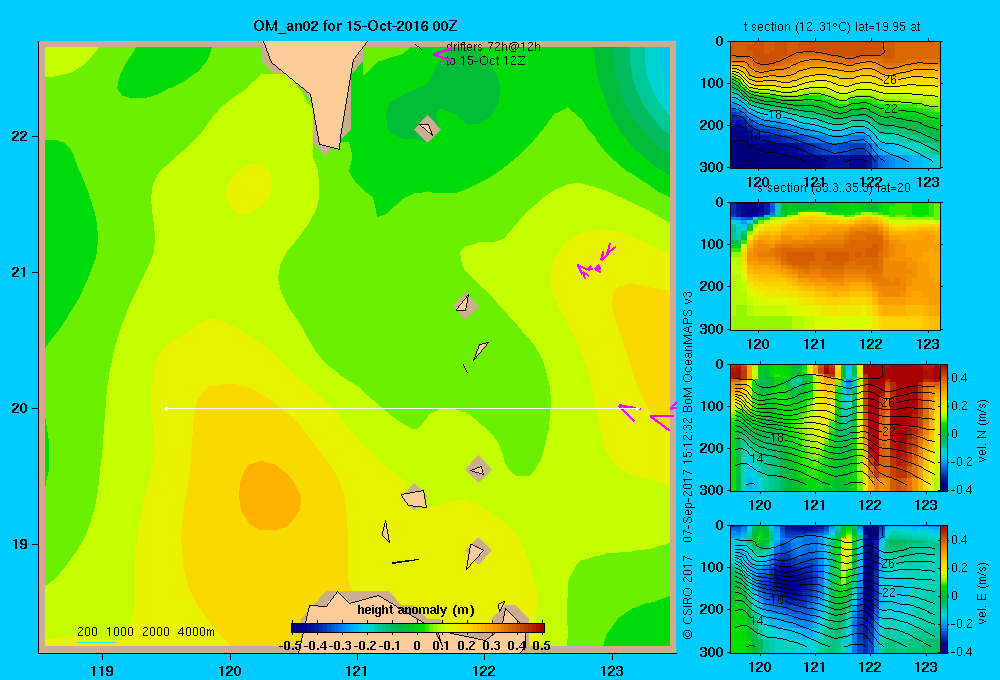Click the '-0.5' tick on height anomaly scale
1000x680 pixels.
[x=291, y=646]
